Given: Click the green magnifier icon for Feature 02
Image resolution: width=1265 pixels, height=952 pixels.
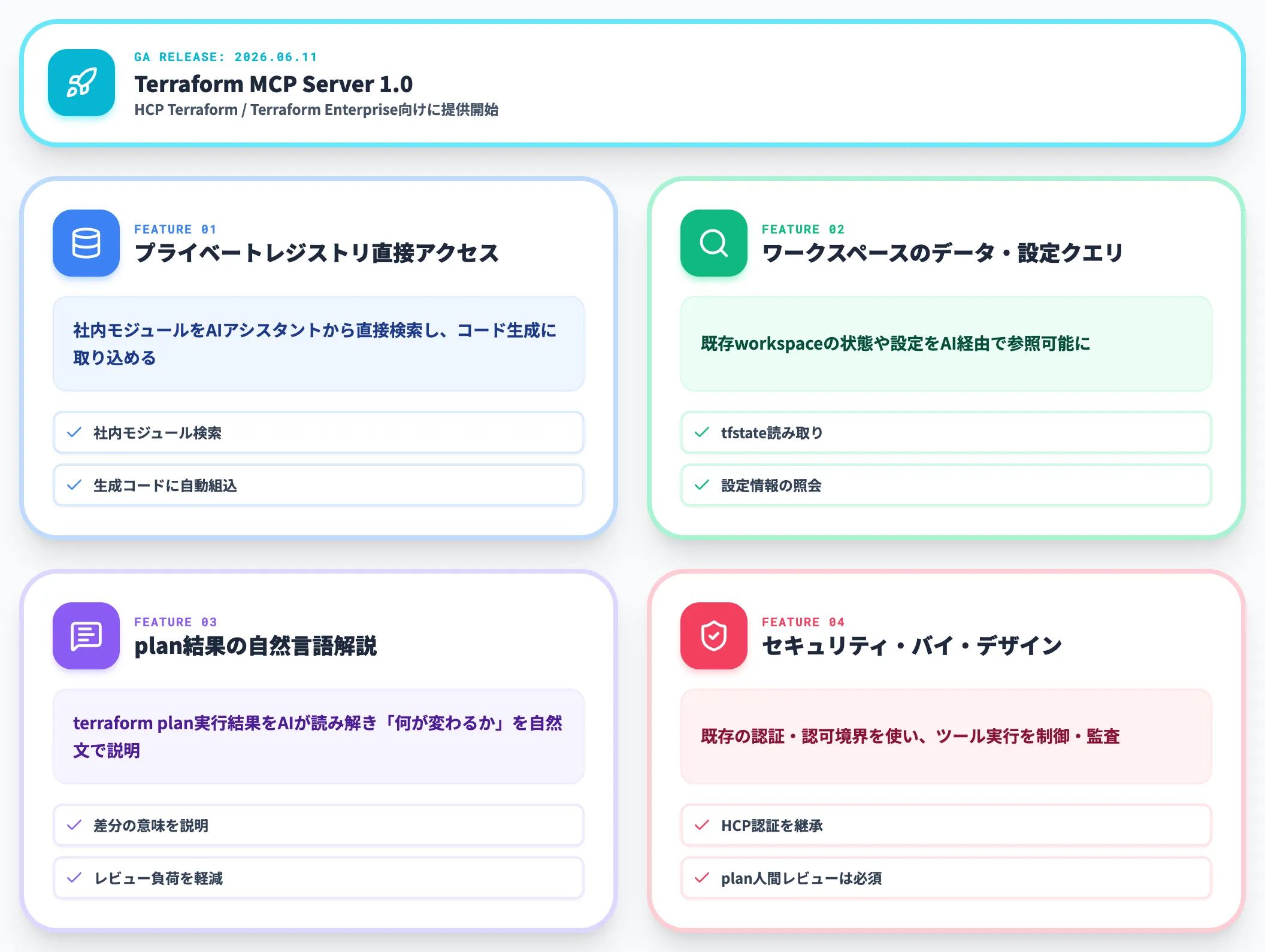Looking at the screenshot, I should (714, 243).
